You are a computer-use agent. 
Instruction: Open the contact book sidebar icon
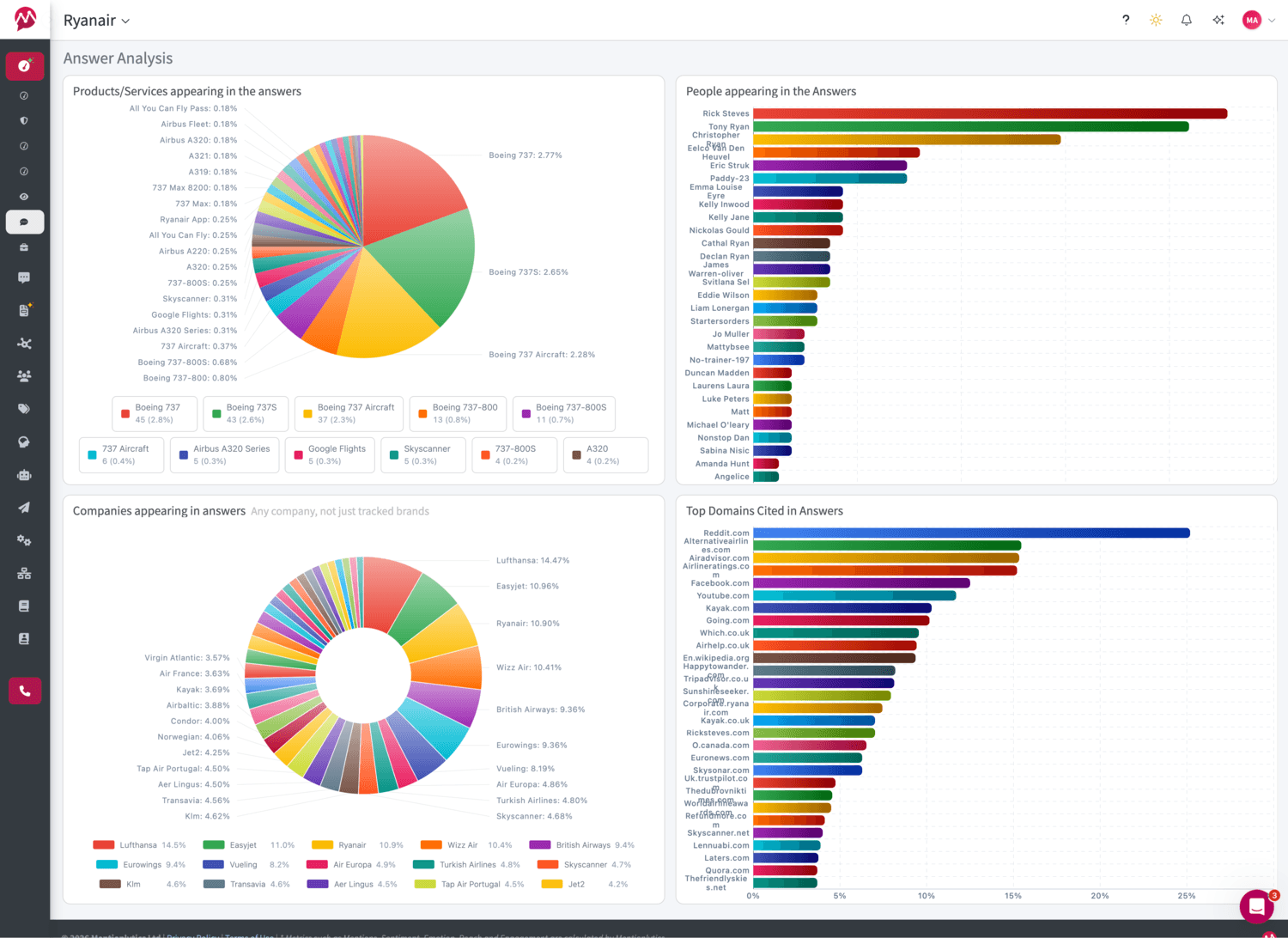pos(24,639)
